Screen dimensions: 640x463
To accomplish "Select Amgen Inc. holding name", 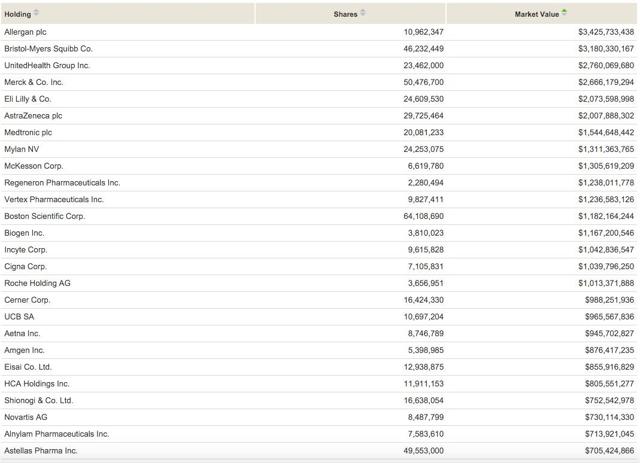I will 24,350.
